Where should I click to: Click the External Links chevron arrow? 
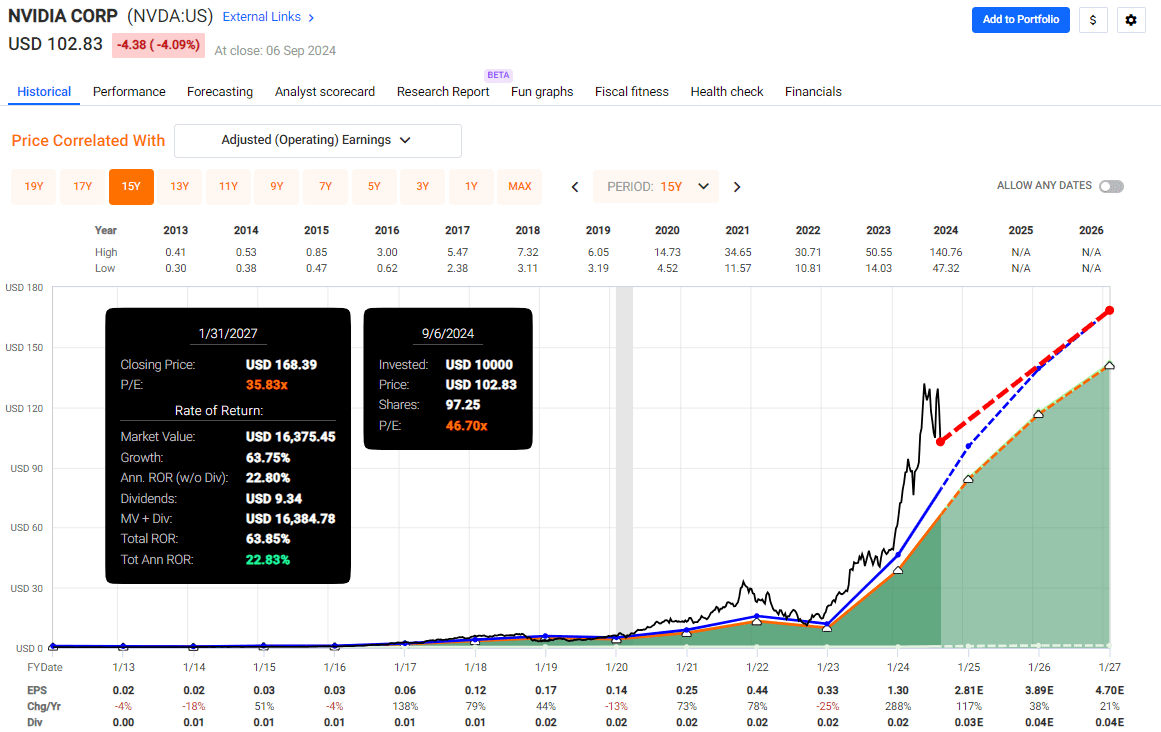pos(311,18)
